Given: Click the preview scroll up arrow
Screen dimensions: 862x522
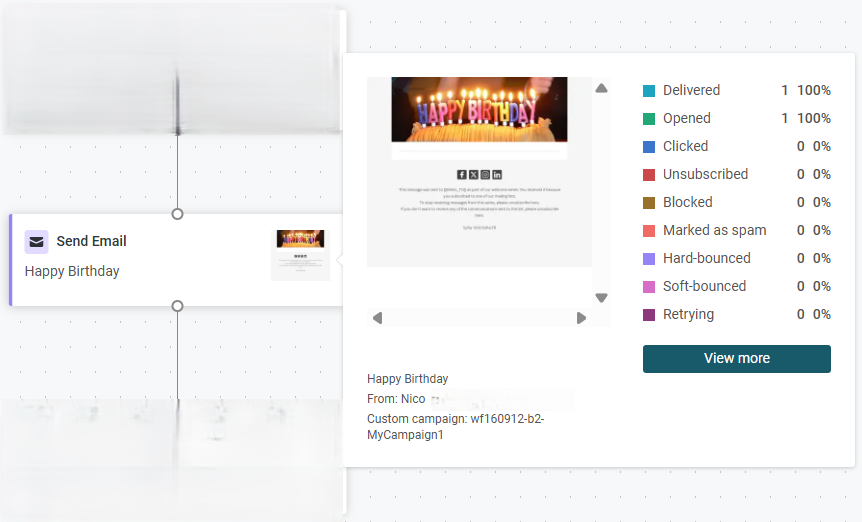Looking at the screenshot, I should 601,88.
